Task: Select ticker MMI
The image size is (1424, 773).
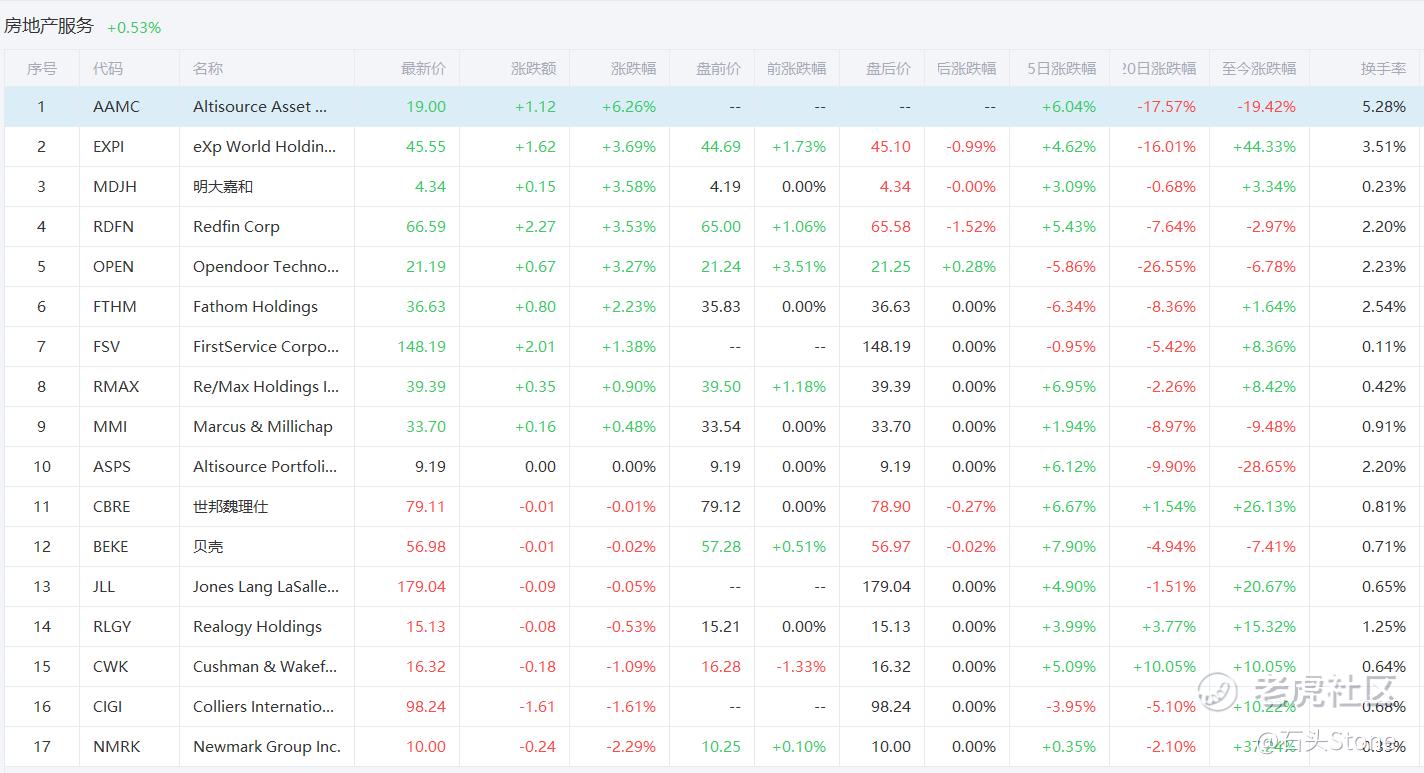Action: (110, 427)
